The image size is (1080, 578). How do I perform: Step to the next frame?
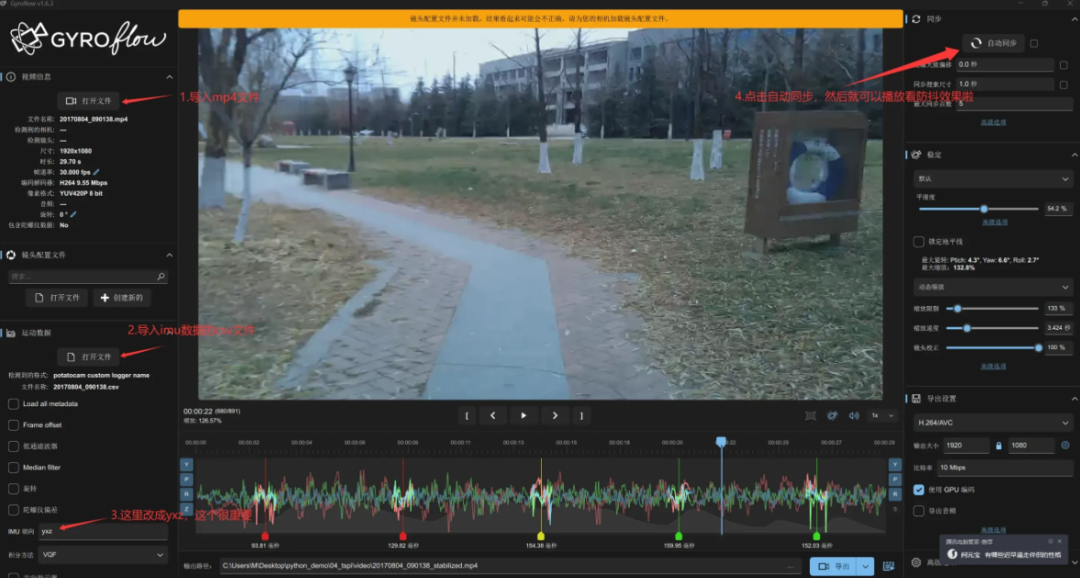pos(555,415)
